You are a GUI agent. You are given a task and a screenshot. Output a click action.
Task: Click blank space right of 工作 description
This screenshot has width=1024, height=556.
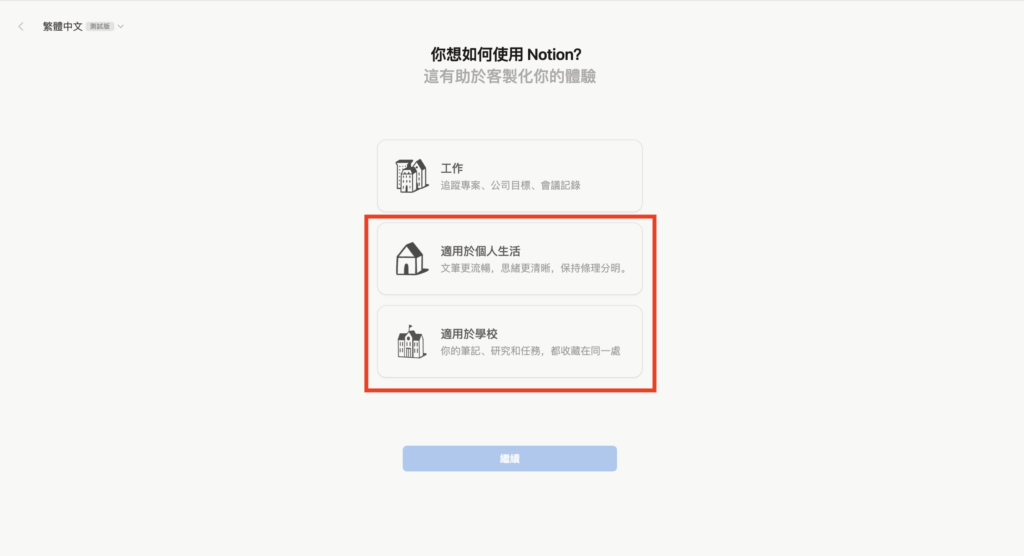point(611,186)
